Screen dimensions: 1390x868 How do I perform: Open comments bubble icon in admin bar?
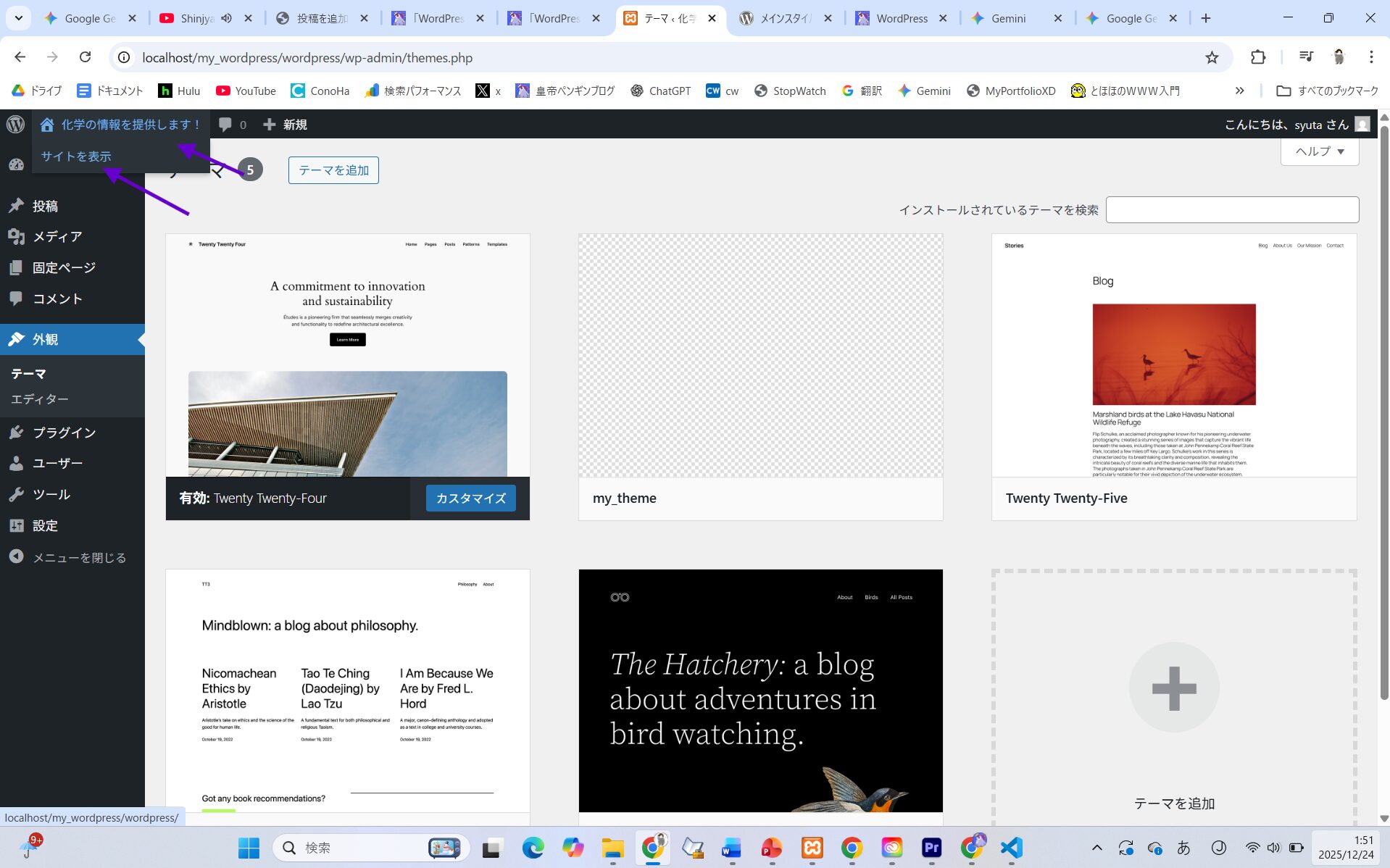pyautogui.click(x=225, y=125)
